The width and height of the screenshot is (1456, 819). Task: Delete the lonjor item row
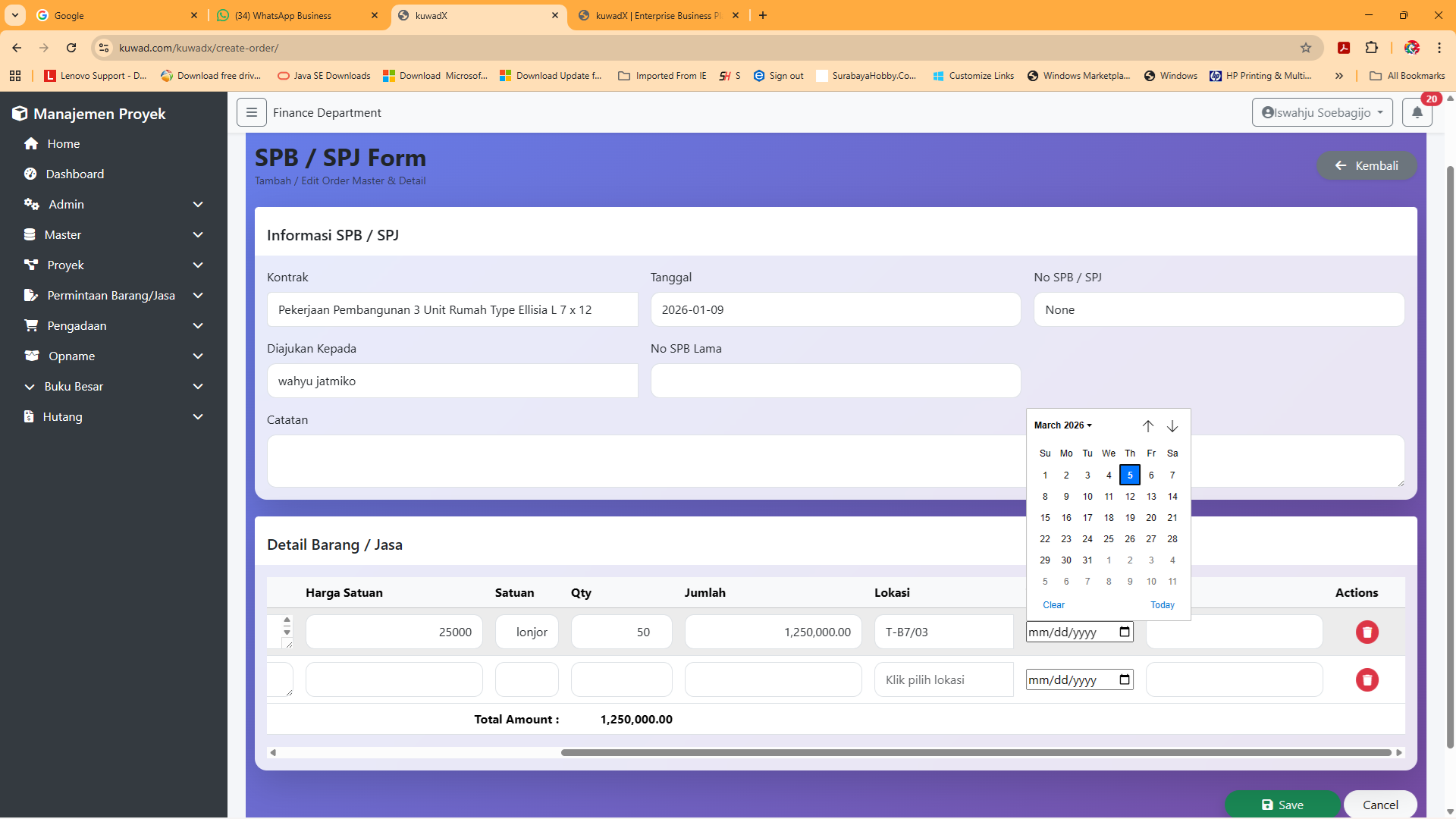click(x=1367, y=632)
